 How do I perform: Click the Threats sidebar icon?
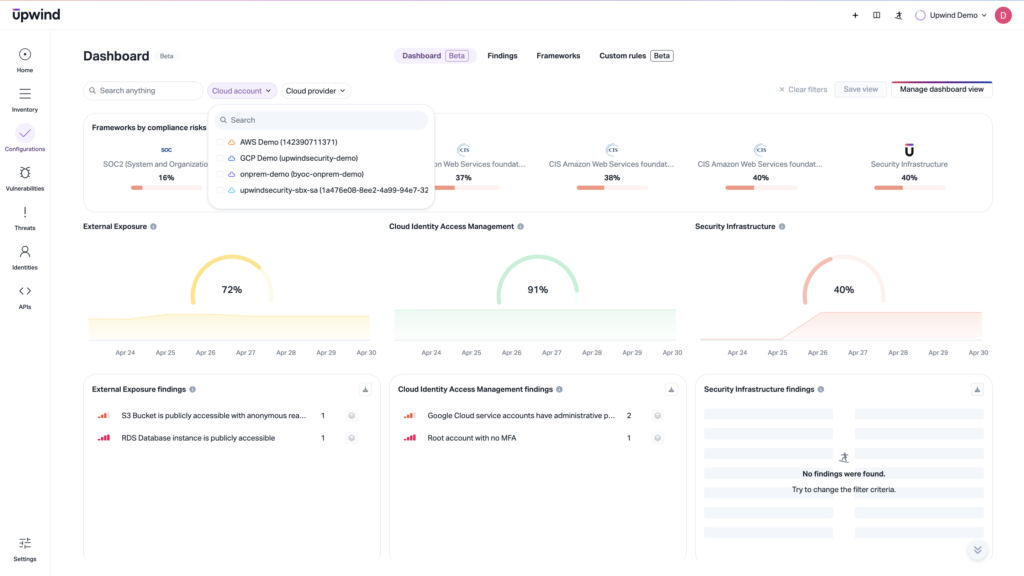click(x=23, y=212)
